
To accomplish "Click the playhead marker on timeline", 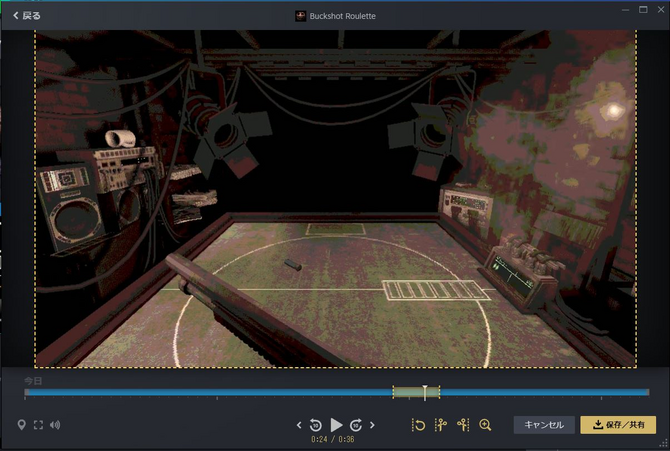I will tap(425, 391).
